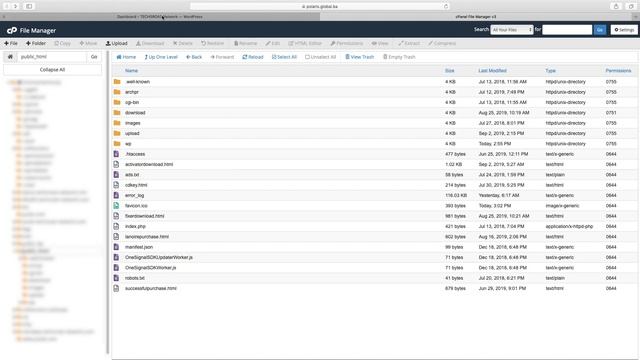The height and width of the screenshot is (360, 640).
Task: Click the Download toolbar button
Action: coord(150,43)
